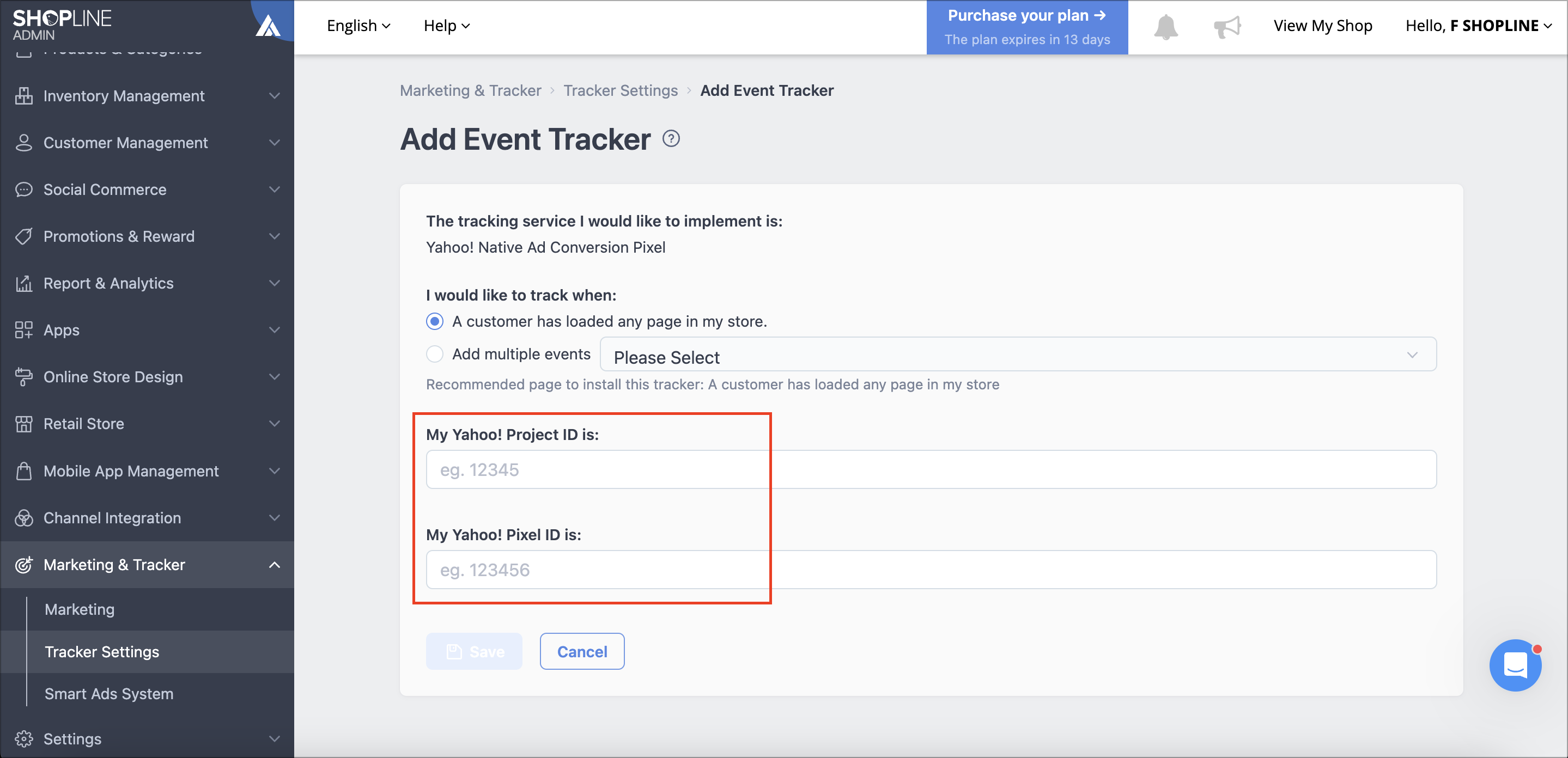The height and width of the screenshot is (758, 1568).
Task: Collapse Marketing & Tracker chevron
Action: tap(275, 565)
